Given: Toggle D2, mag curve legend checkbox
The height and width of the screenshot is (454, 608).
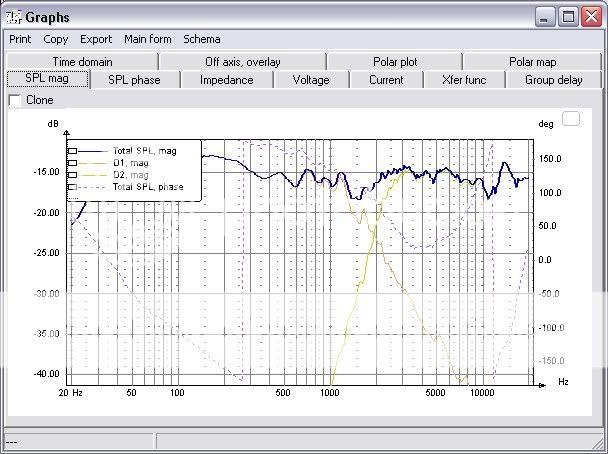Looking at the screenshot, I should pos(73,175).
